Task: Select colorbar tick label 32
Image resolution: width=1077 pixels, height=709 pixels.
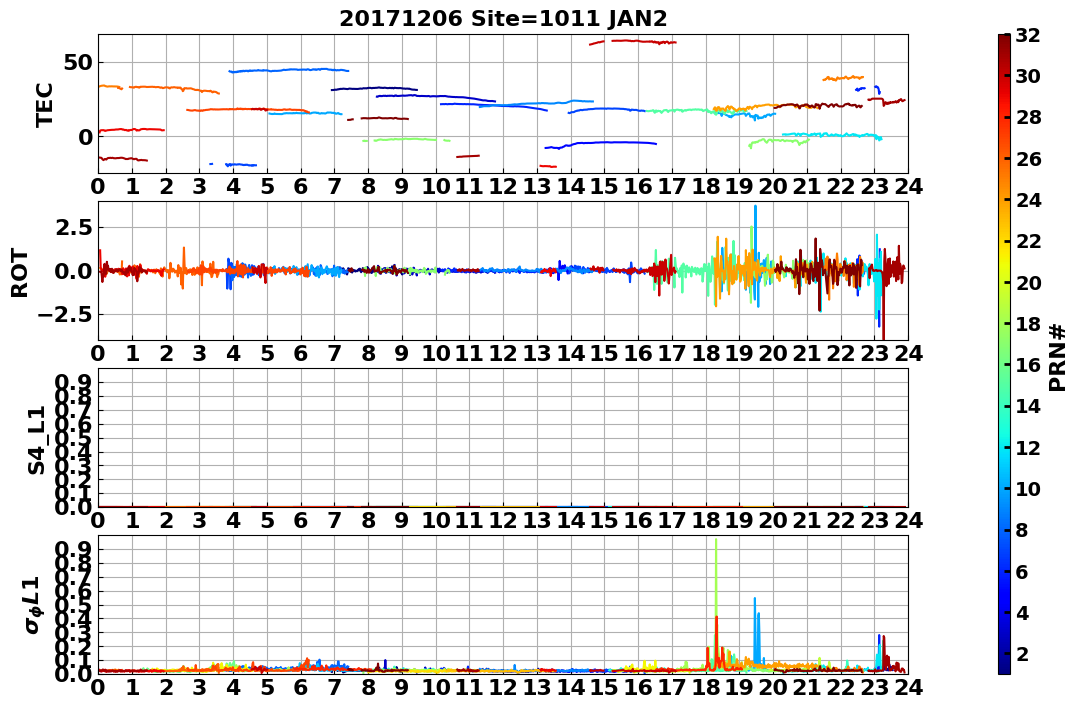Action: 1028,35
